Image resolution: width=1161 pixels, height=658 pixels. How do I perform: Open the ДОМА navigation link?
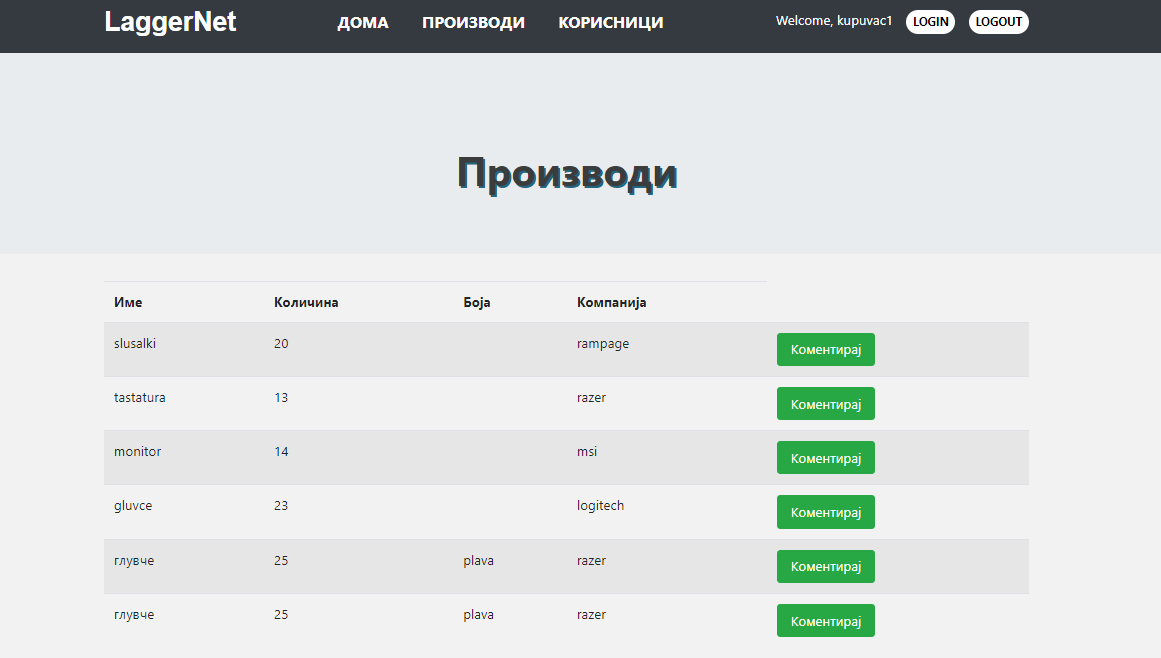pyautogui.click(x=362, y=23)
